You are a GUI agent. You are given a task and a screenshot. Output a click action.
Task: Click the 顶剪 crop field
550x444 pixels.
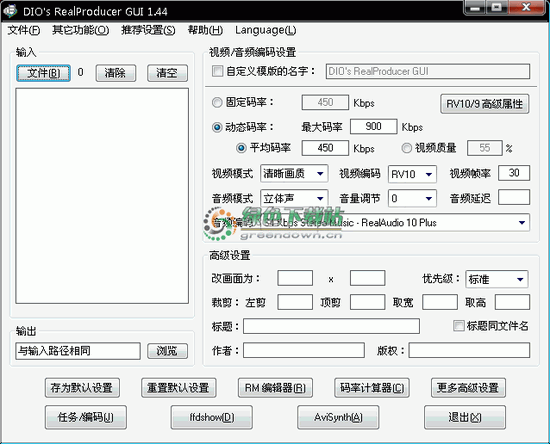coord(367,302)
